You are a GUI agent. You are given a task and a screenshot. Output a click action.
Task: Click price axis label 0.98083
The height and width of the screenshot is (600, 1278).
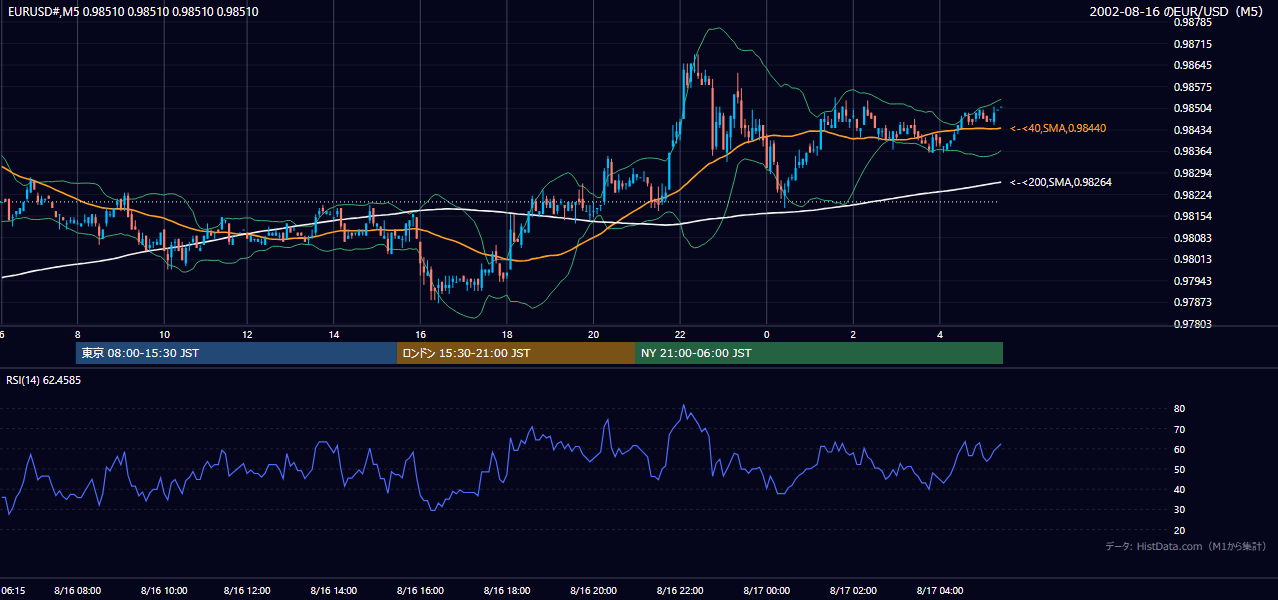[1192, 238]
